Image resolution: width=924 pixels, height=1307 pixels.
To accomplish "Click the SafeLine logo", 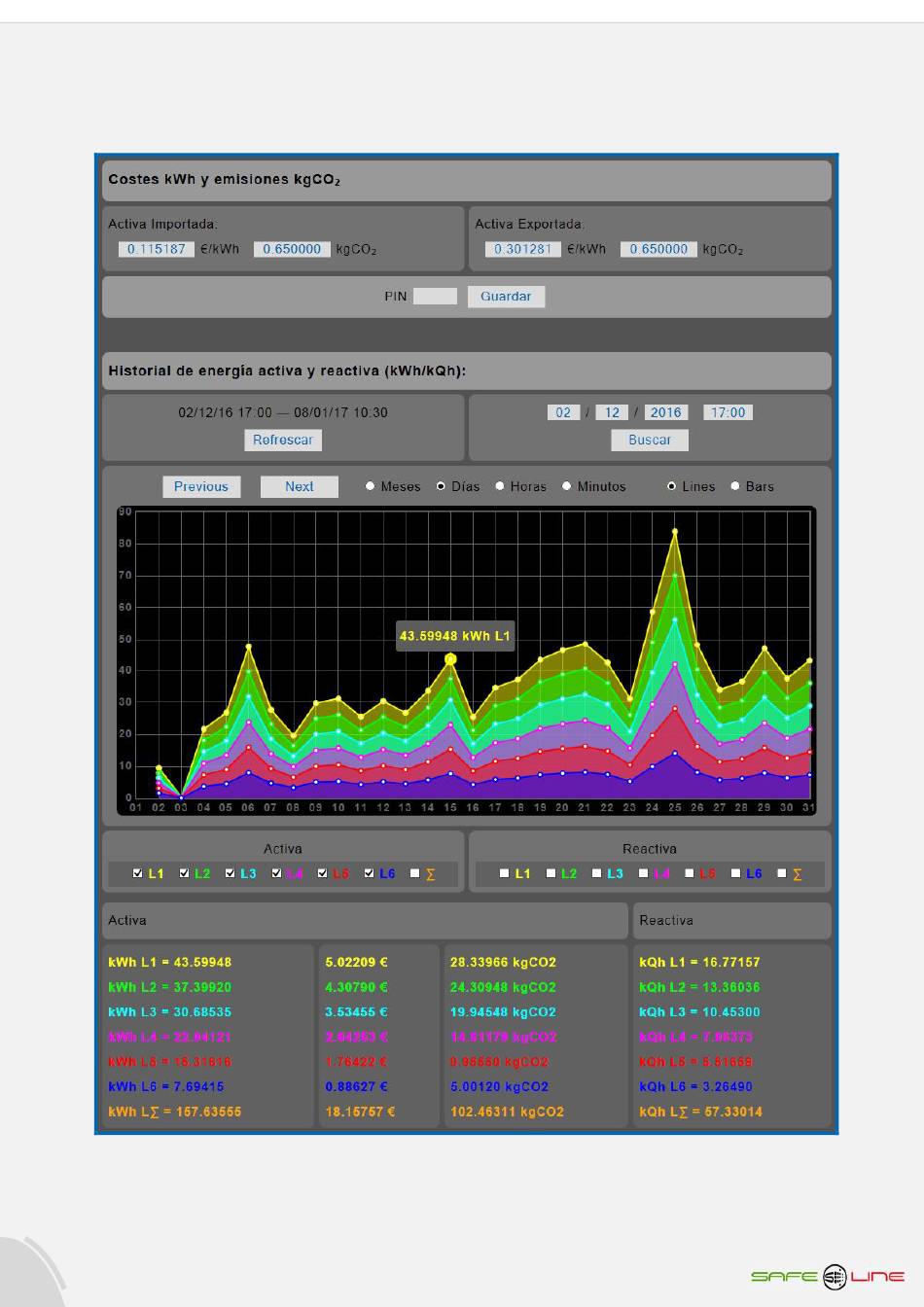I will (x=828, y=1277).
